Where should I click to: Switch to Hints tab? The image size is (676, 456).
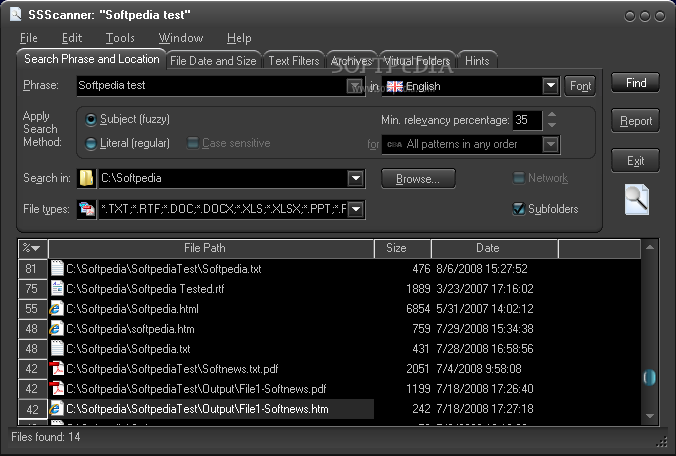477,61
